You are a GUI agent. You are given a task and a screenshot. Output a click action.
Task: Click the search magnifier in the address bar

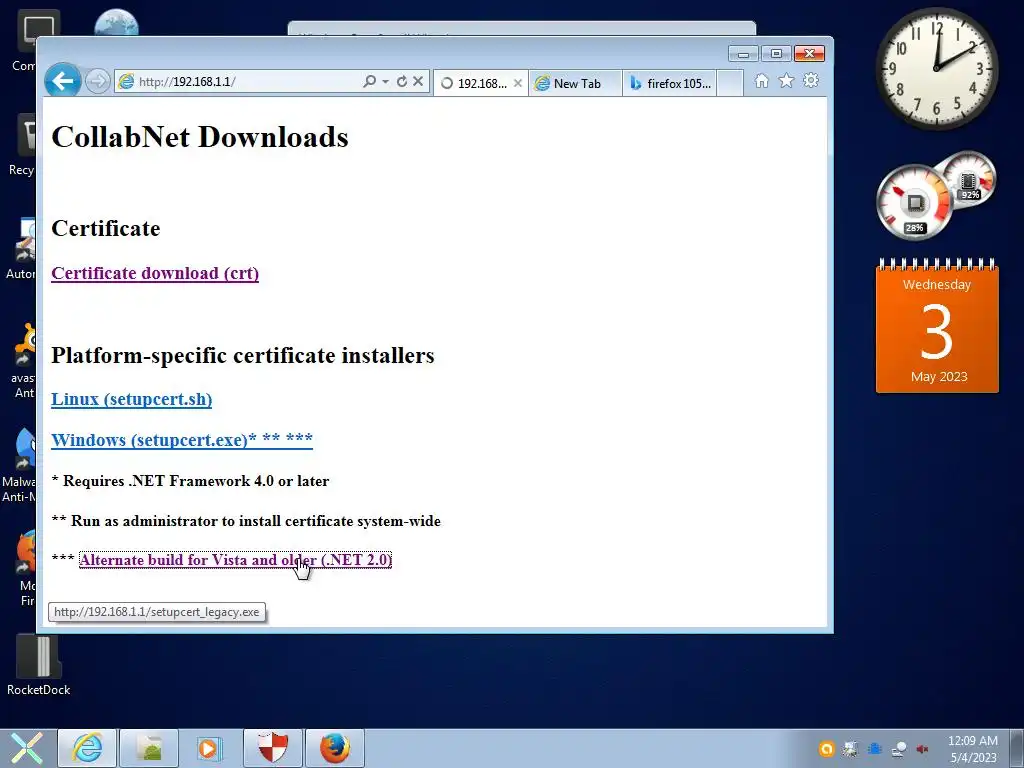(369, 81)
